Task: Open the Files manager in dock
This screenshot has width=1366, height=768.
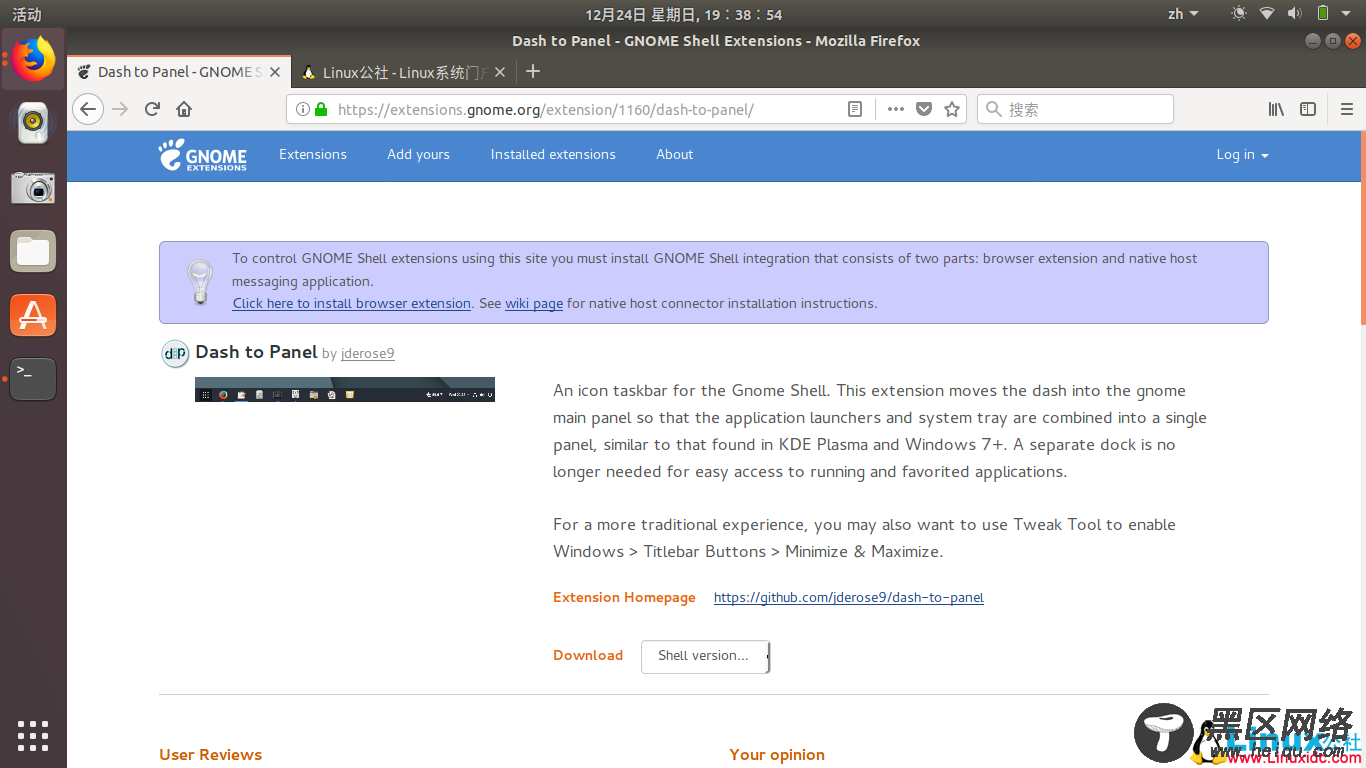Action: [x=33, y=251]
